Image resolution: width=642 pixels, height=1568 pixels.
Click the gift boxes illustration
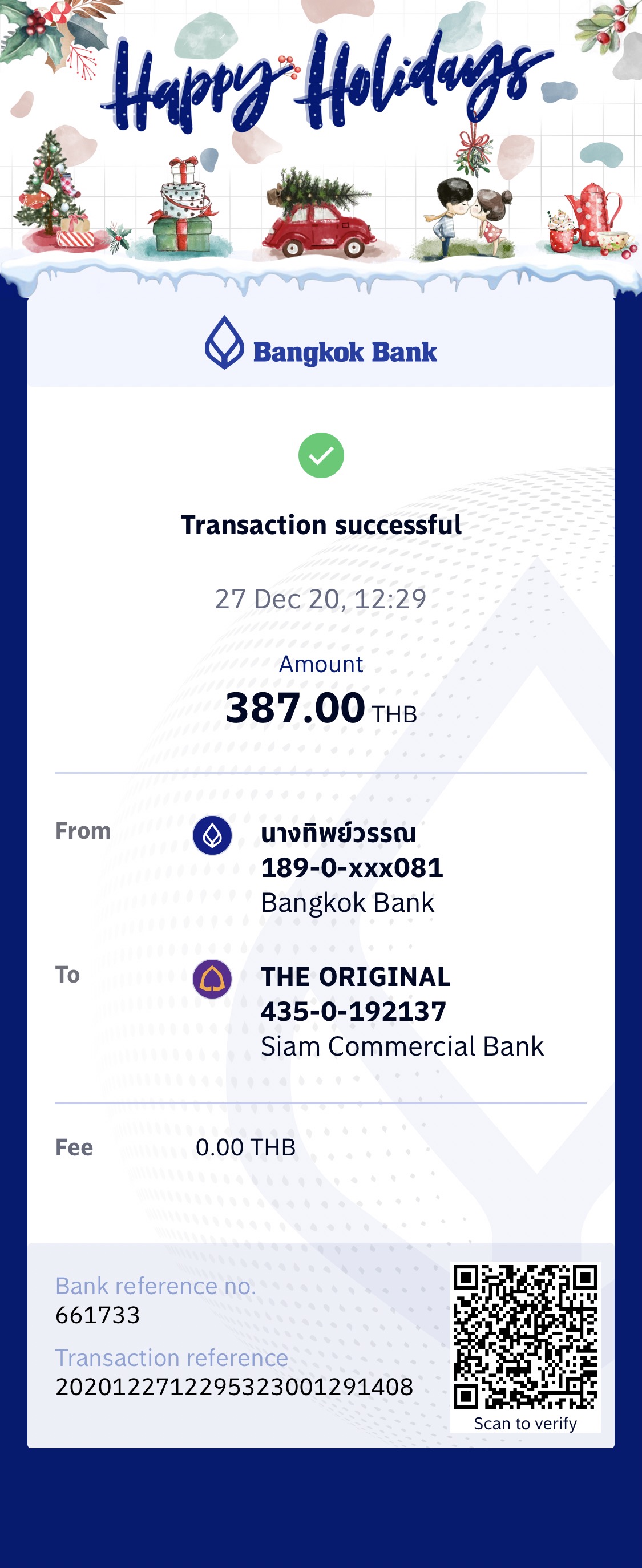pyautogui.click(x=180, y=208)
